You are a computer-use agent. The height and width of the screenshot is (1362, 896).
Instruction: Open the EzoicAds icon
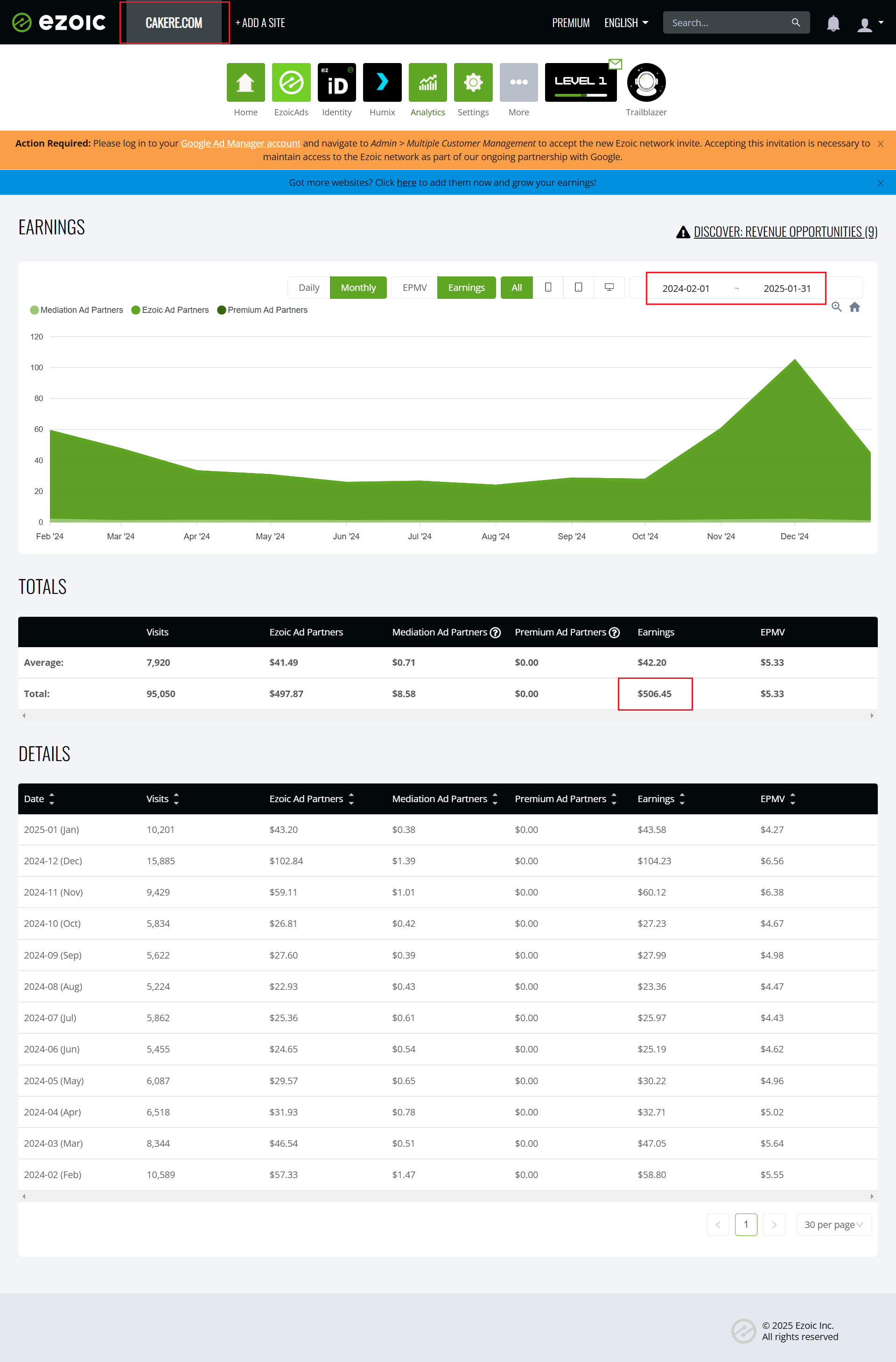point(291,82)
